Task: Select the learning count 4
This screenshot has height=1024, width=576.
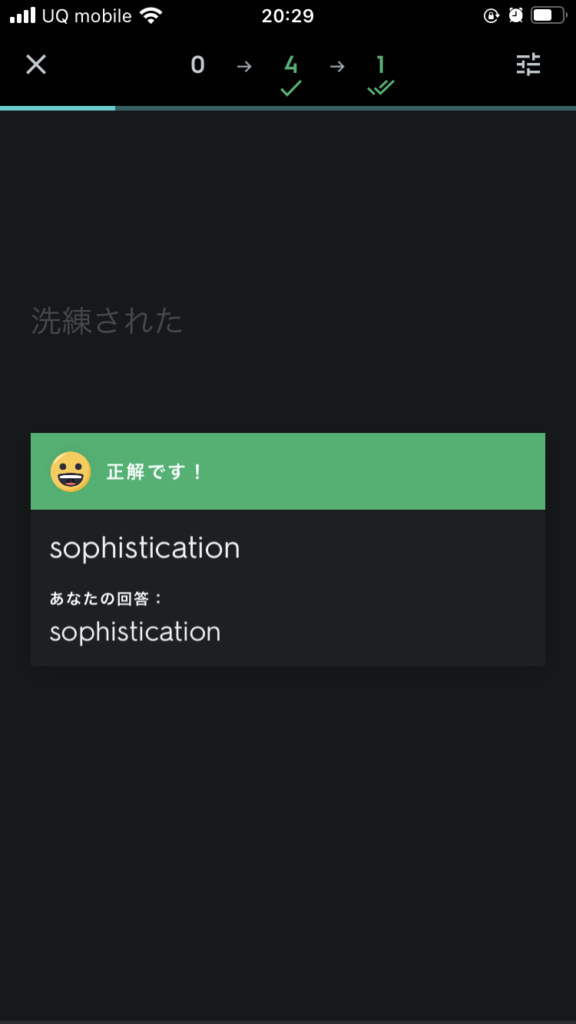Action: pos(291,65)
